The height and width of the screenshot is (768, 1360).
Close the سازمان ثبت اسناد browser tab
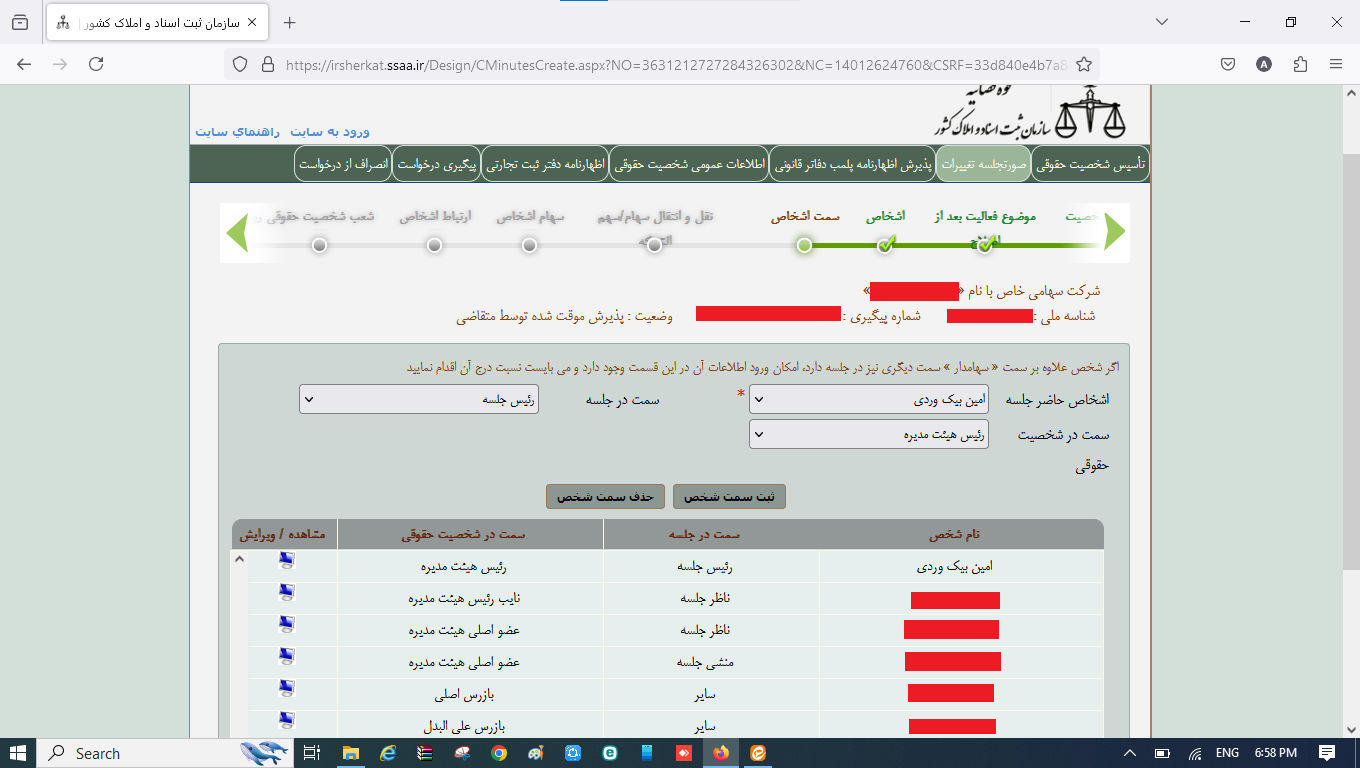click(x=251, y=22)
